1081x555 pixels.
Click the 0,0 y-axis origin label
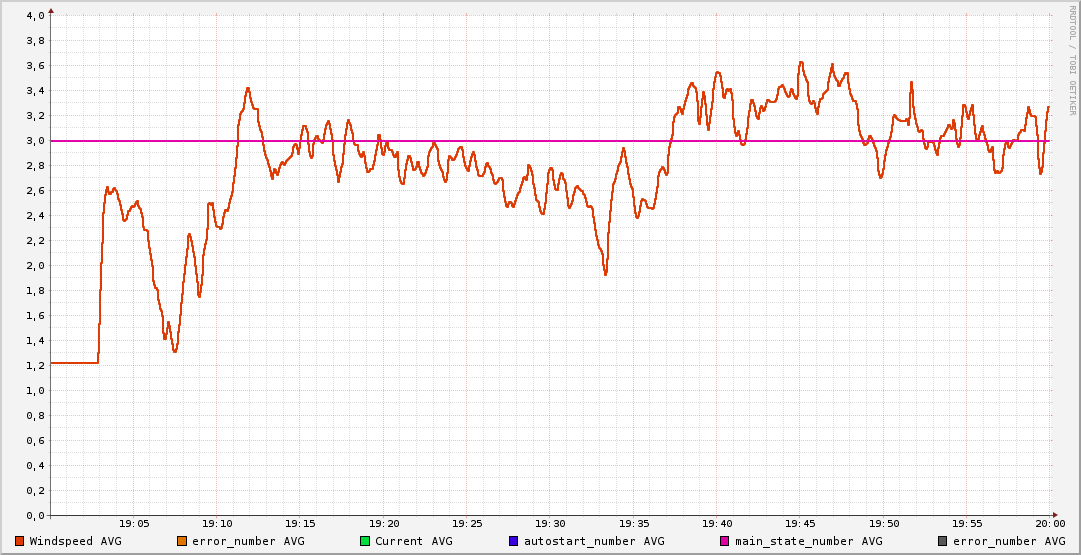tap(35, 516)
